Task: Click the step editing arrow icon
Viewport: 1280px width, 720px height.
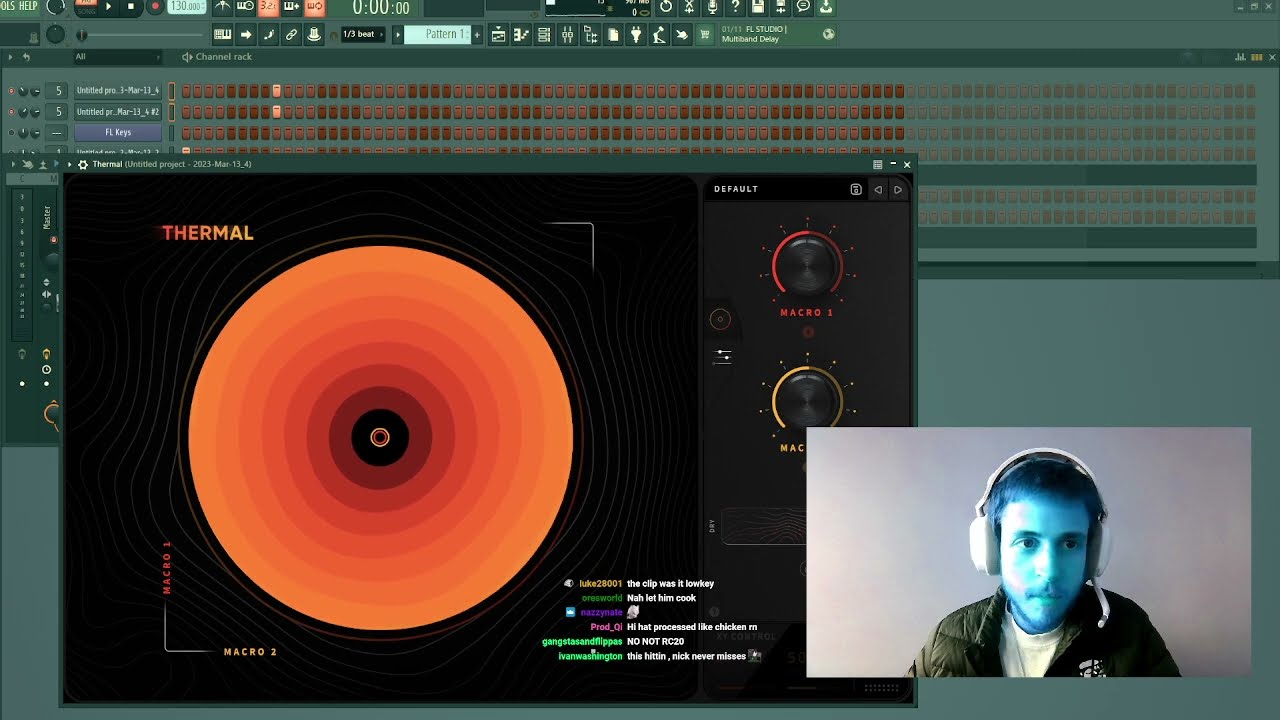Action: coord(245,34)
